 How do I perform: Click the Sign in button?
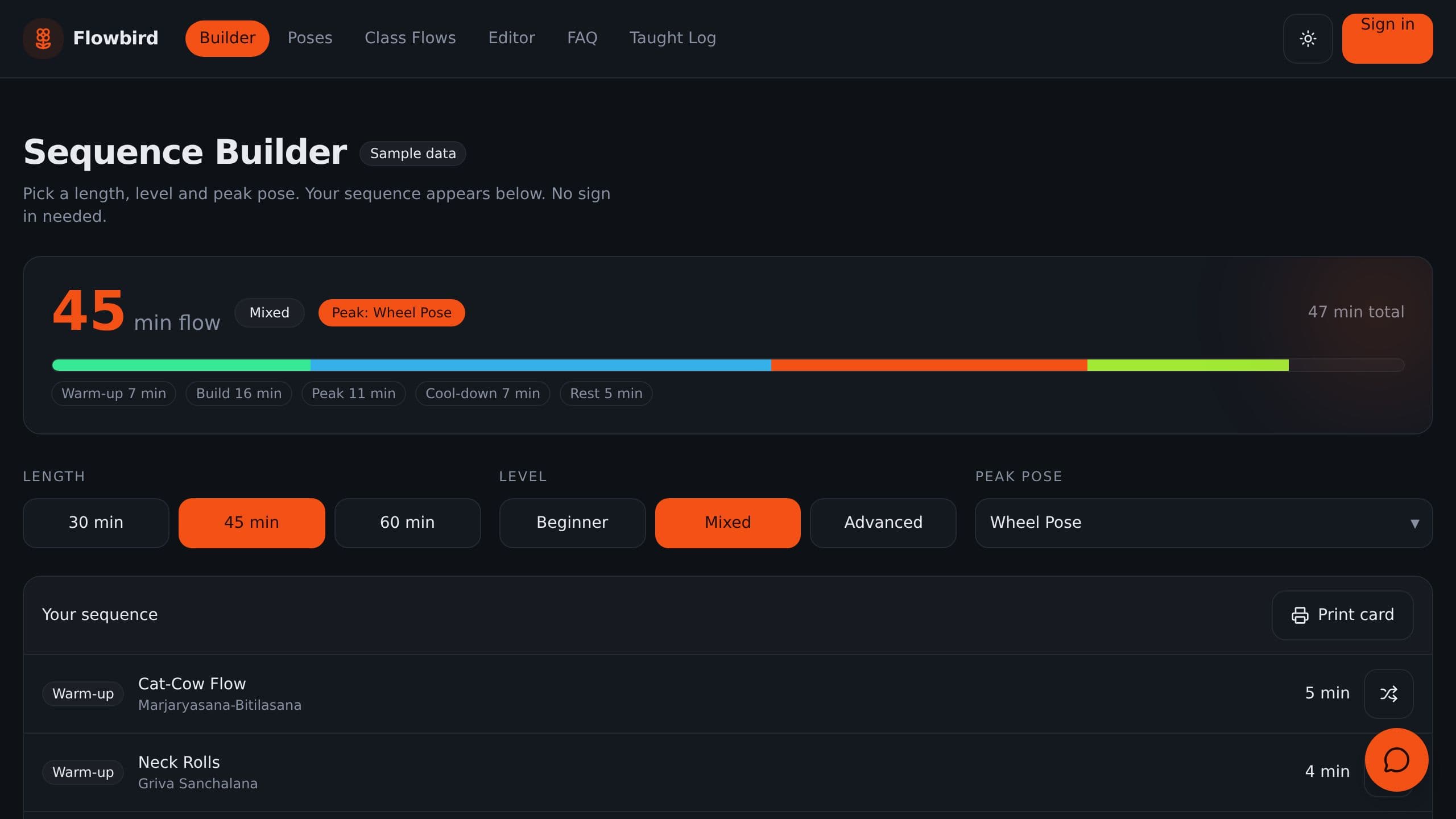1388,38
